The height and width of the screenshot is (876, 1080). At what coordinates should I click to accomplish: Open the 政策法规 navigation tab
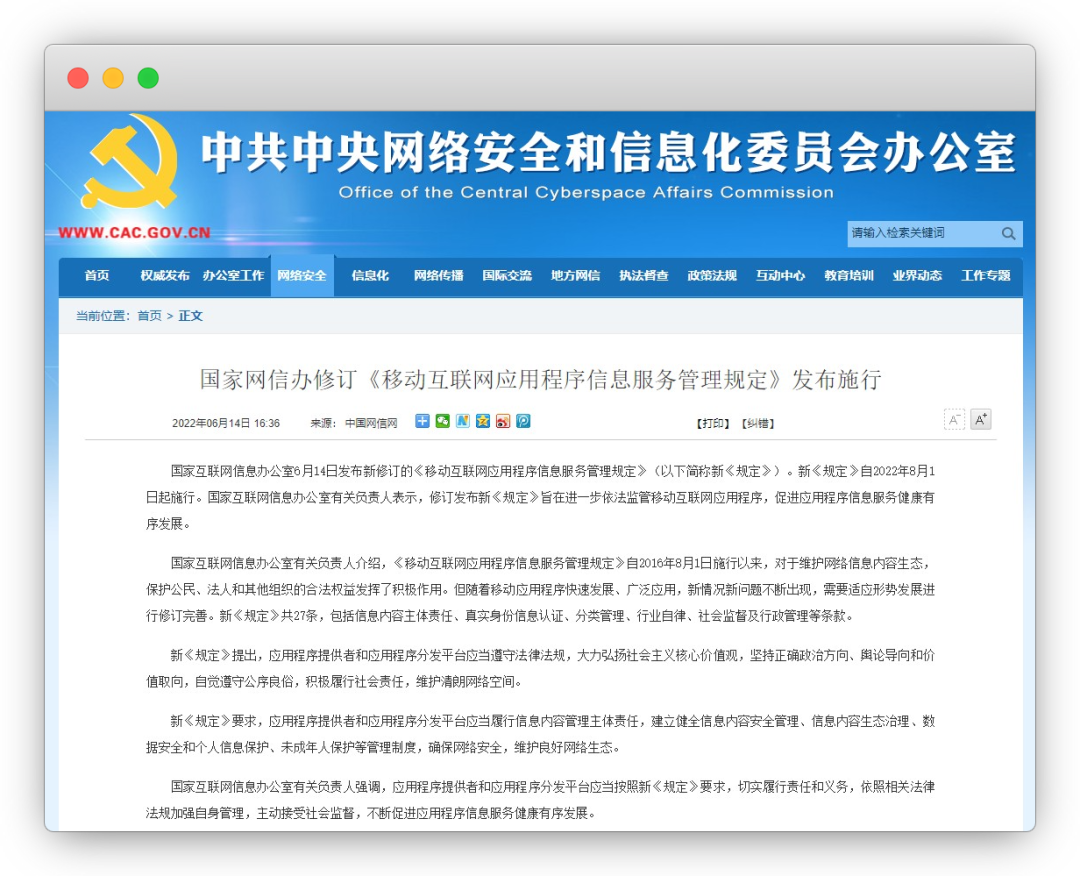pyautogui.click(x=712, y=275)
